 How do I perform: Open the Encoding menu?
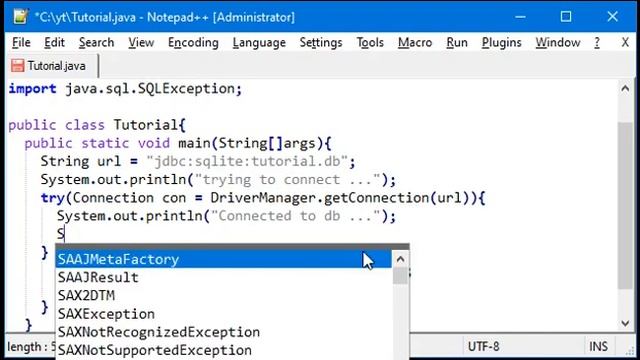coord(193,42)
